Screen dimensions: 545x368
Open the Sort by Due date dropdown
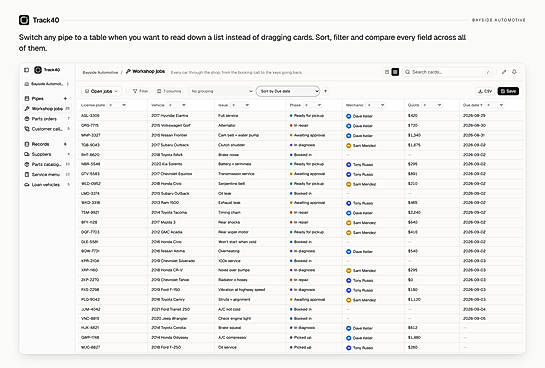(x=288, y=91)
